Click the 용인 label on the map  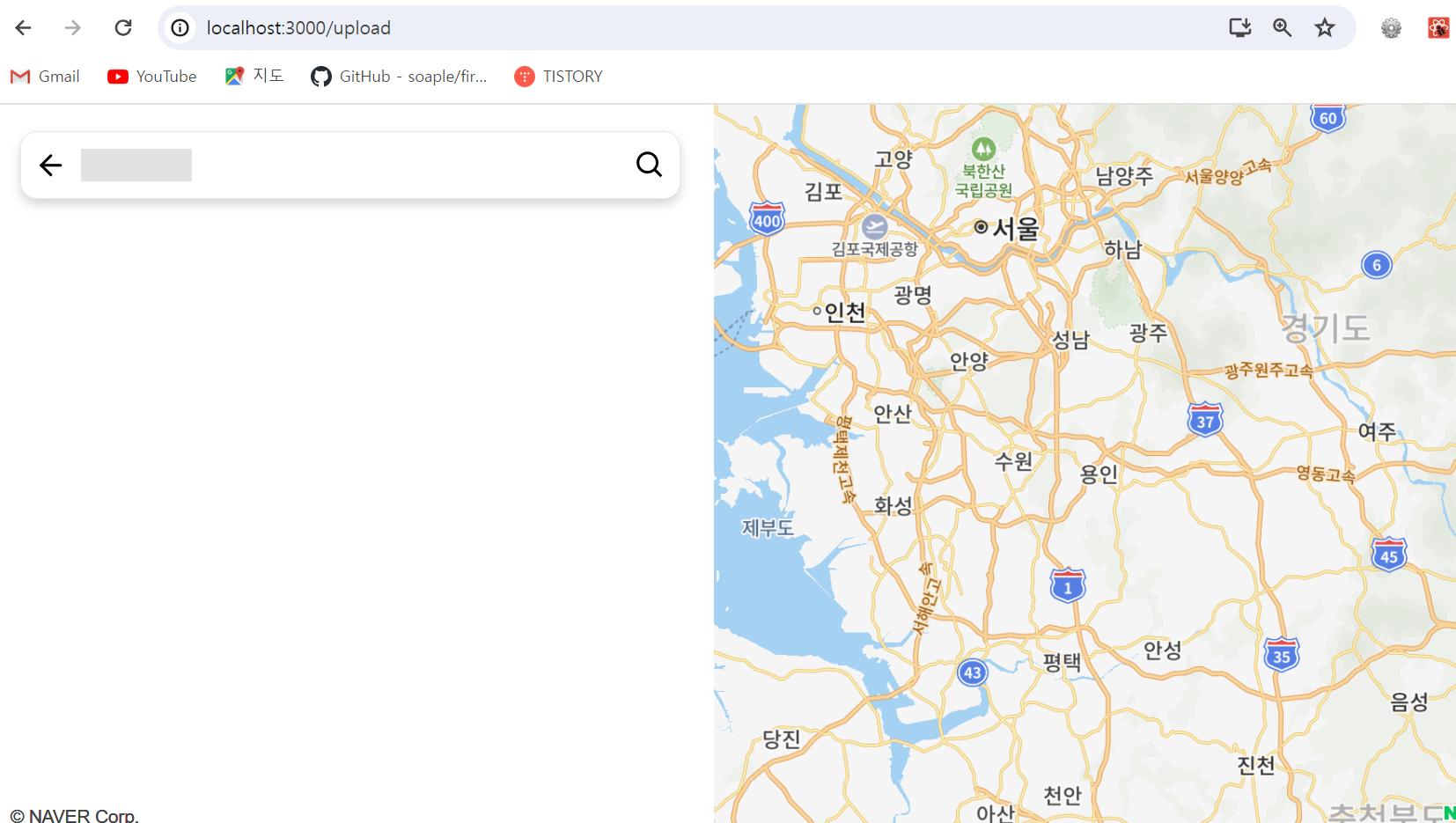click(x=1099, y=474)
